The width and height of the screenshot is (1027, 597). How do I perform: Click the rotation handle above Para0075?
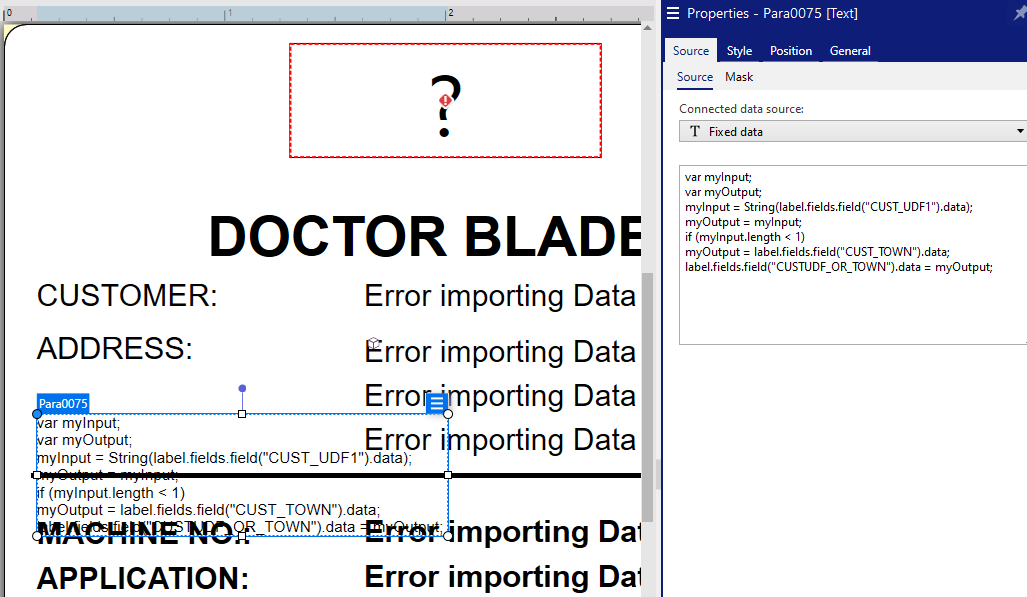pyautogui.click(x=242, y=389)
